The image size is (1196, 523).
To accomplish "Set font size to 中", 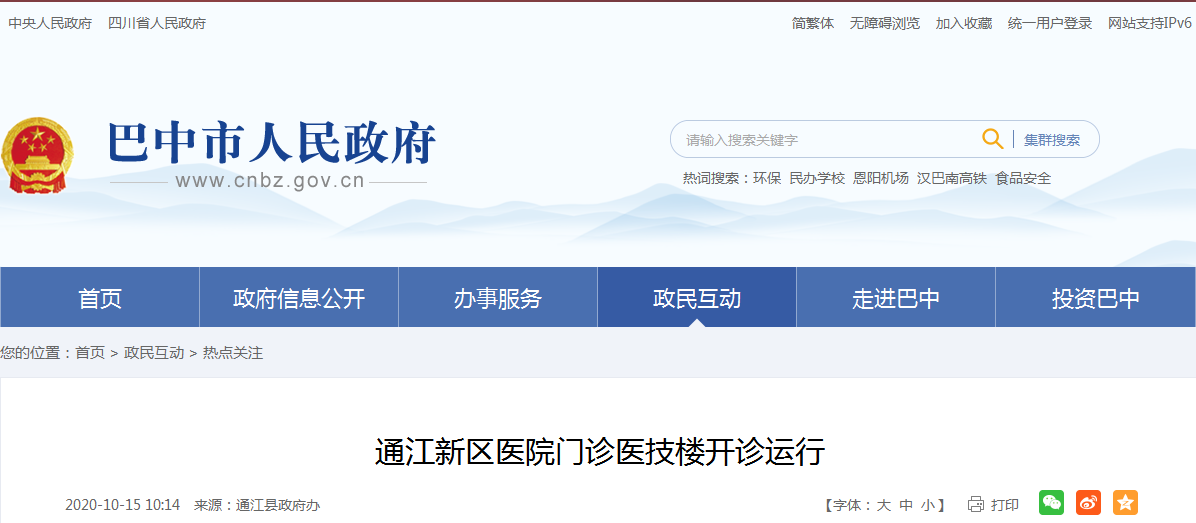I will point(905,505).
